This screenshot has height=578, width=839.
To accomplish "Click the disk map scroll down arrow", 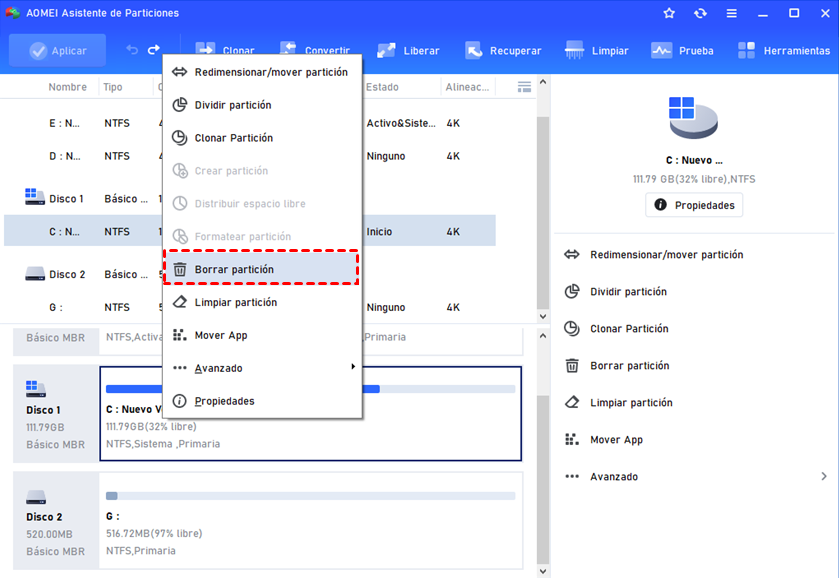I will tap(543, 571).
